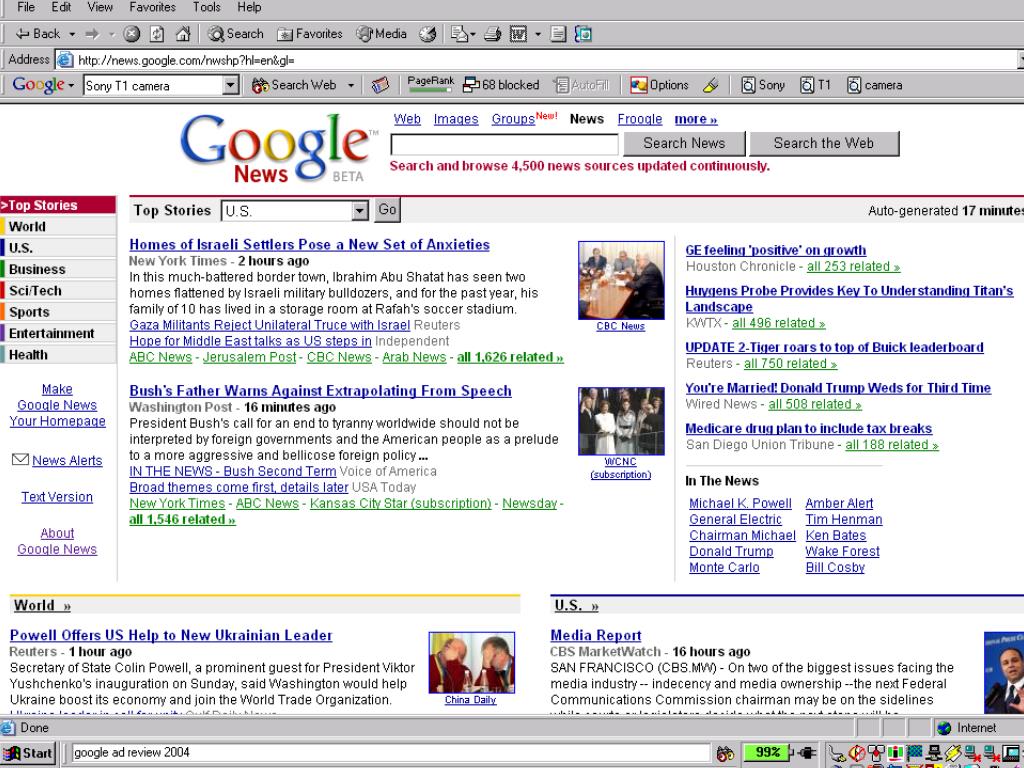The width and height of the screenshot is (1024, 768).
Task: Open dropdown arrow beside Word edit icon
Action: 537,34
